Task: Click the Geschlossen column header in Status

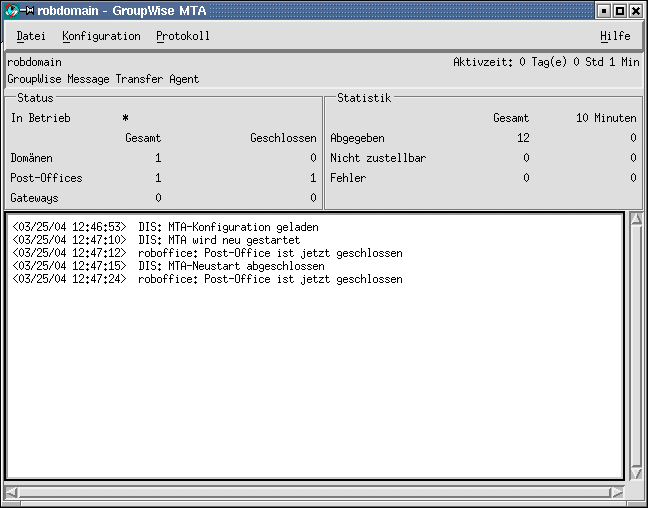Action: pos(284,138)
